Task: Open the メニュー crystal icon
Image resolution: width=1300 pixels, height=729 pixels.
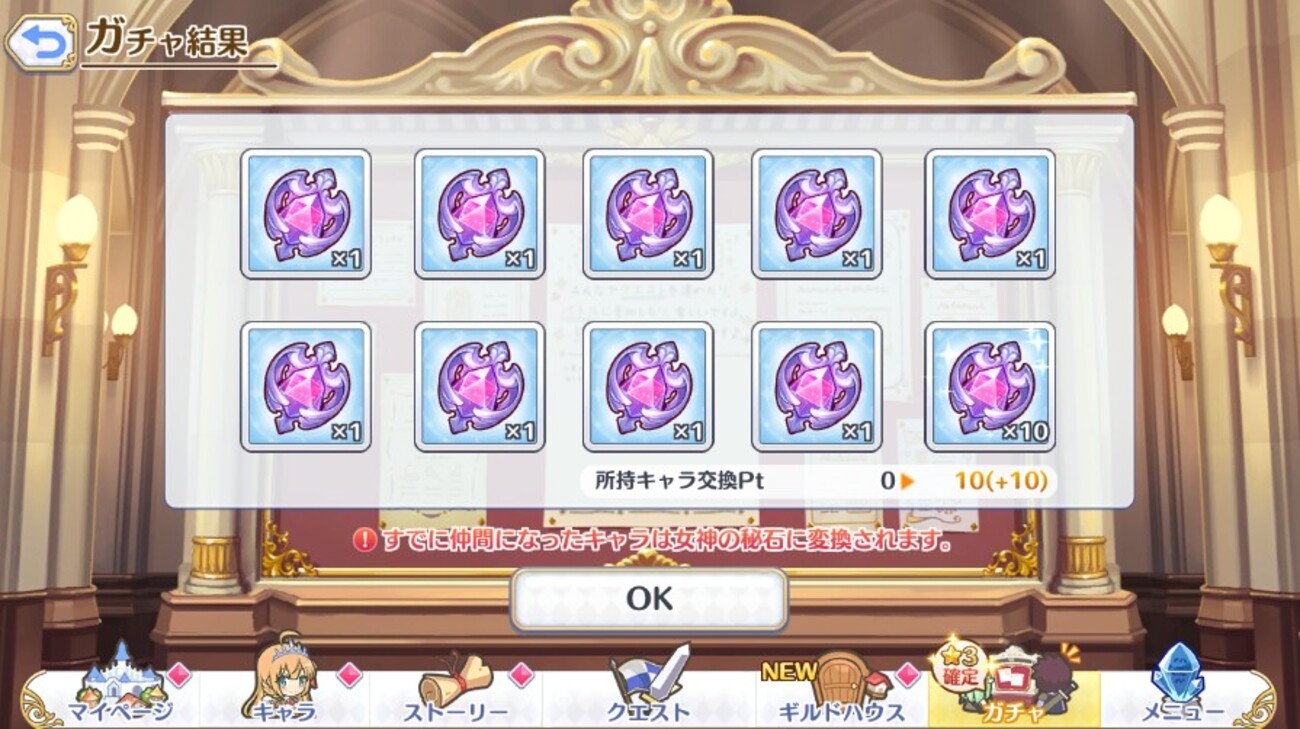Action: 1182,688
